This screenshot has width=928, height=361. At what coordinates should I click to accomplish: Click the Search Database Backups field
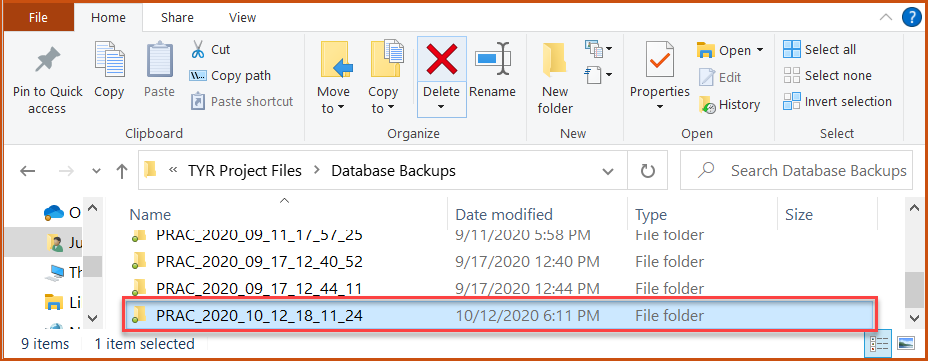[796, 171]
